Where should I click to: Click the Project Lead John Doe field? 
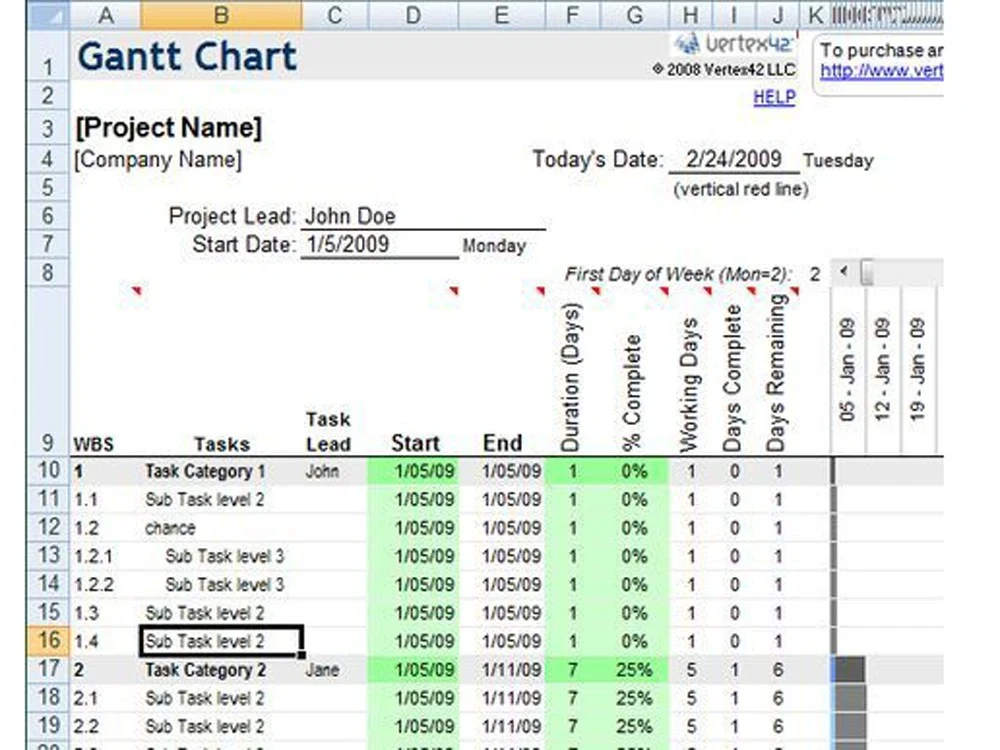(423, 216)
